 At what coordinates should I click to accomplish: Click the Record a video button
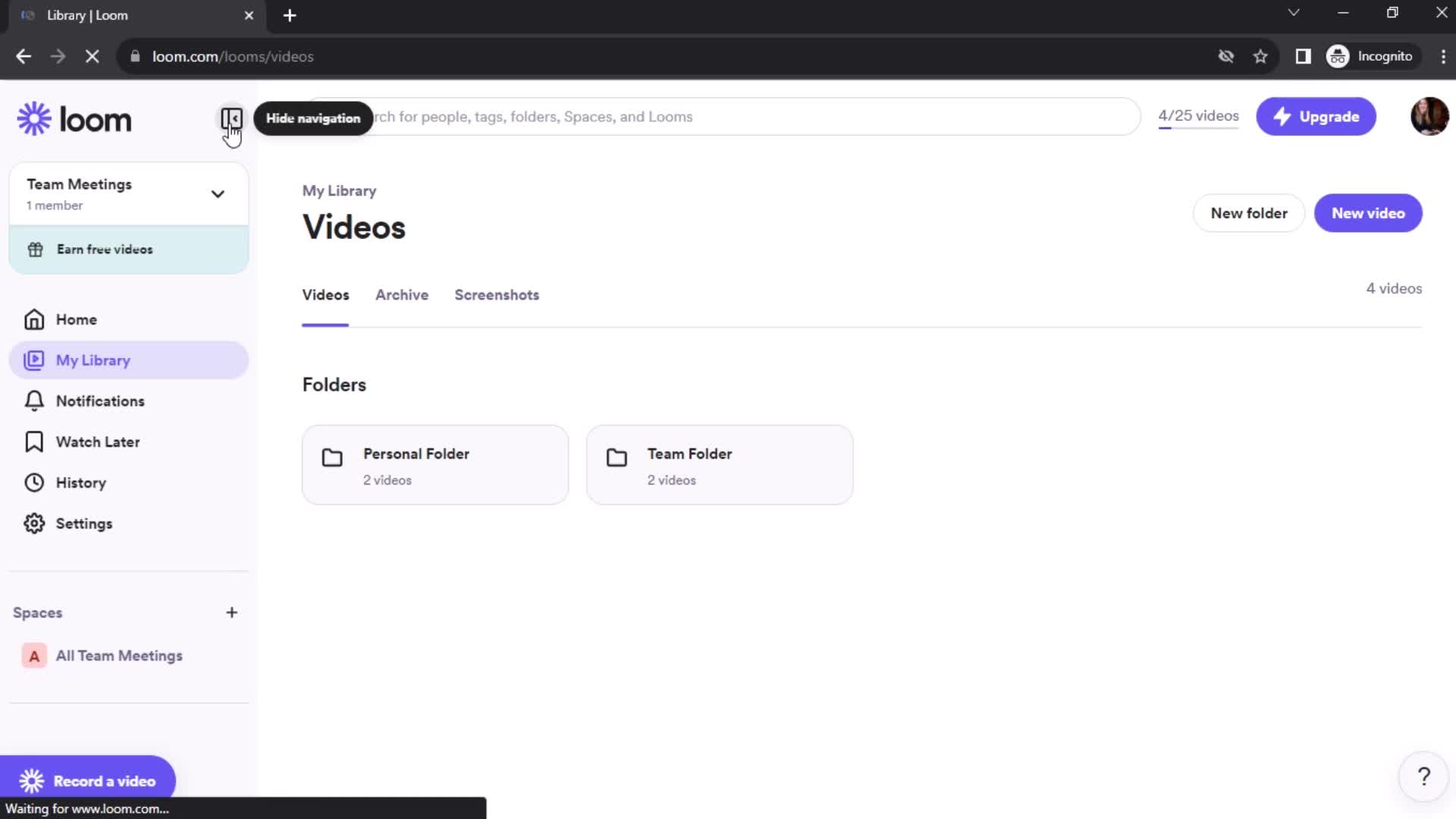(89, 781)
